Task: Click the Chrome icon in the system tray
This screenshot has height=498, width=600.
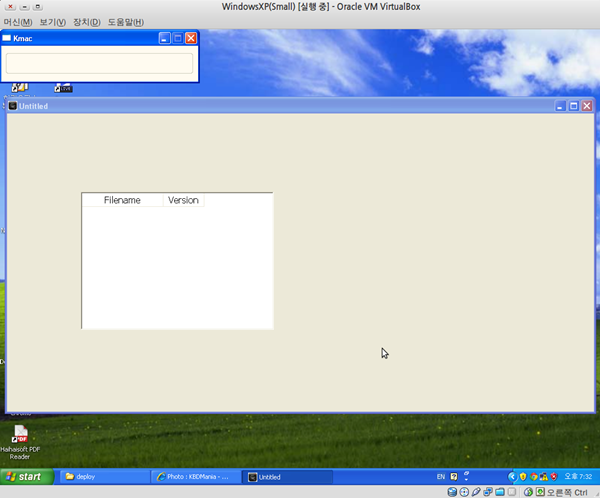Action: pyautogui.click(x=533, y=477)
